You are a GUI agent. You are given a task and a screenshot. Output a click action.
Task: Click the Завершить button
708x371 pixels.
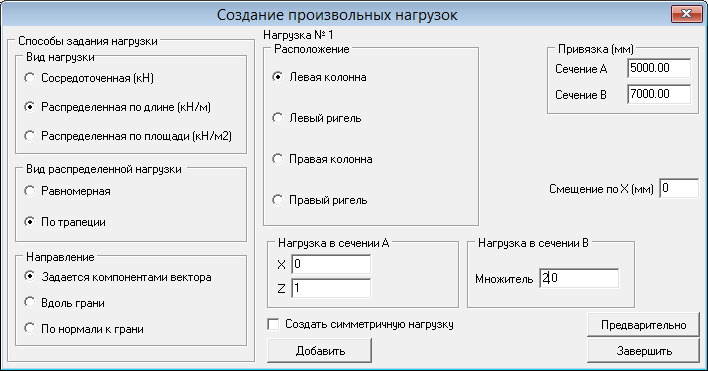643,351
